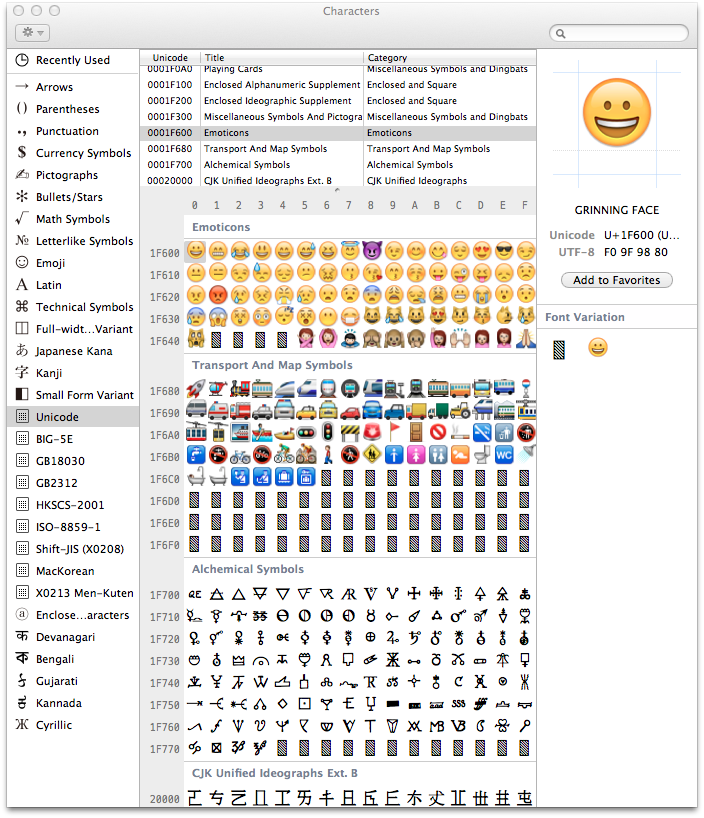Choose the Punctuation category
This screenshot has height=818, width=704.
73,131
